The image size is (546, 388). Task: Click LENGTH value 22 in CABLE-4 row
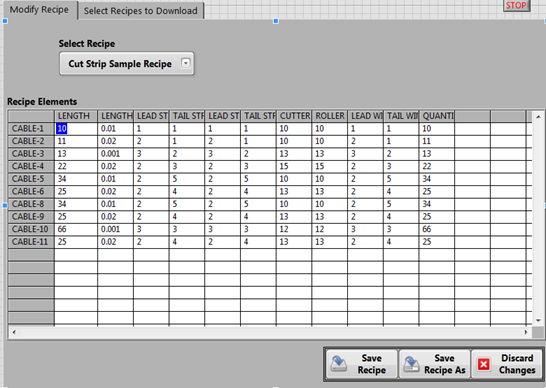click(76, 166)
